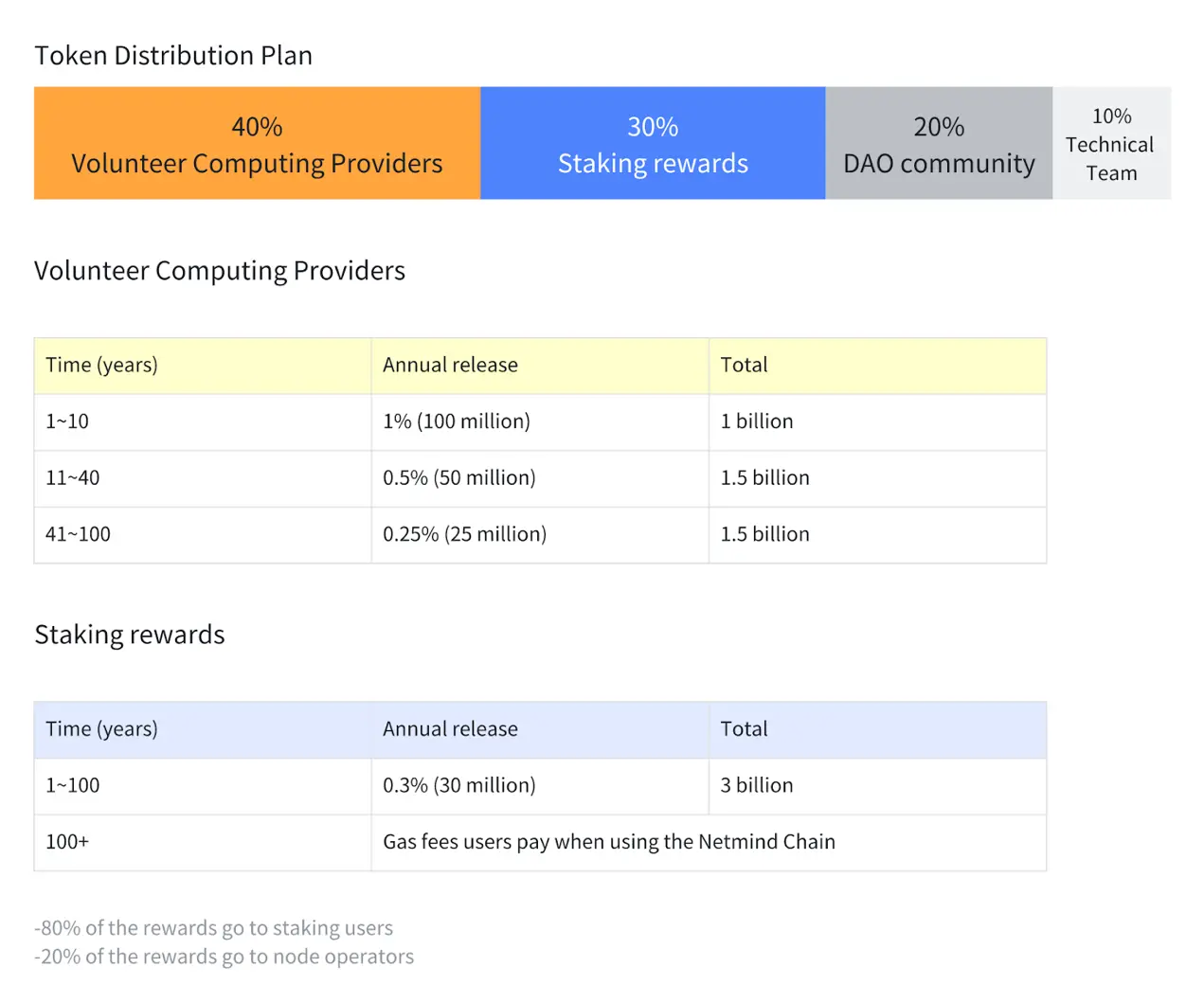Select the yellow Time (years) header cell
Screen dimensions: 1204x1003
(203, 366)
